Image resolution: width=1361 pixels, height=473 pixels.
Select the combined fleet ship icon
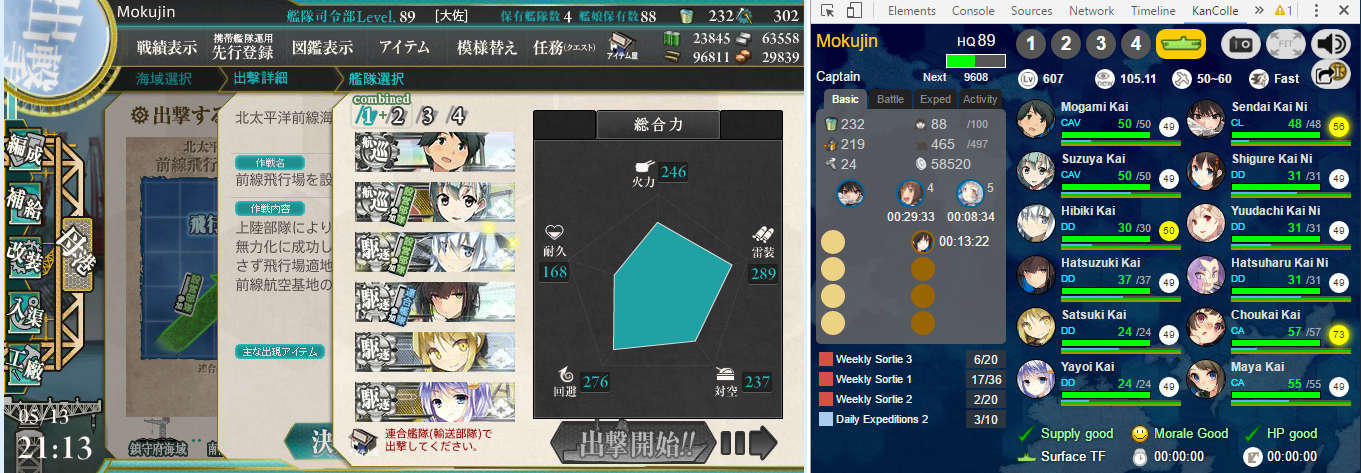click(1181, 45)
